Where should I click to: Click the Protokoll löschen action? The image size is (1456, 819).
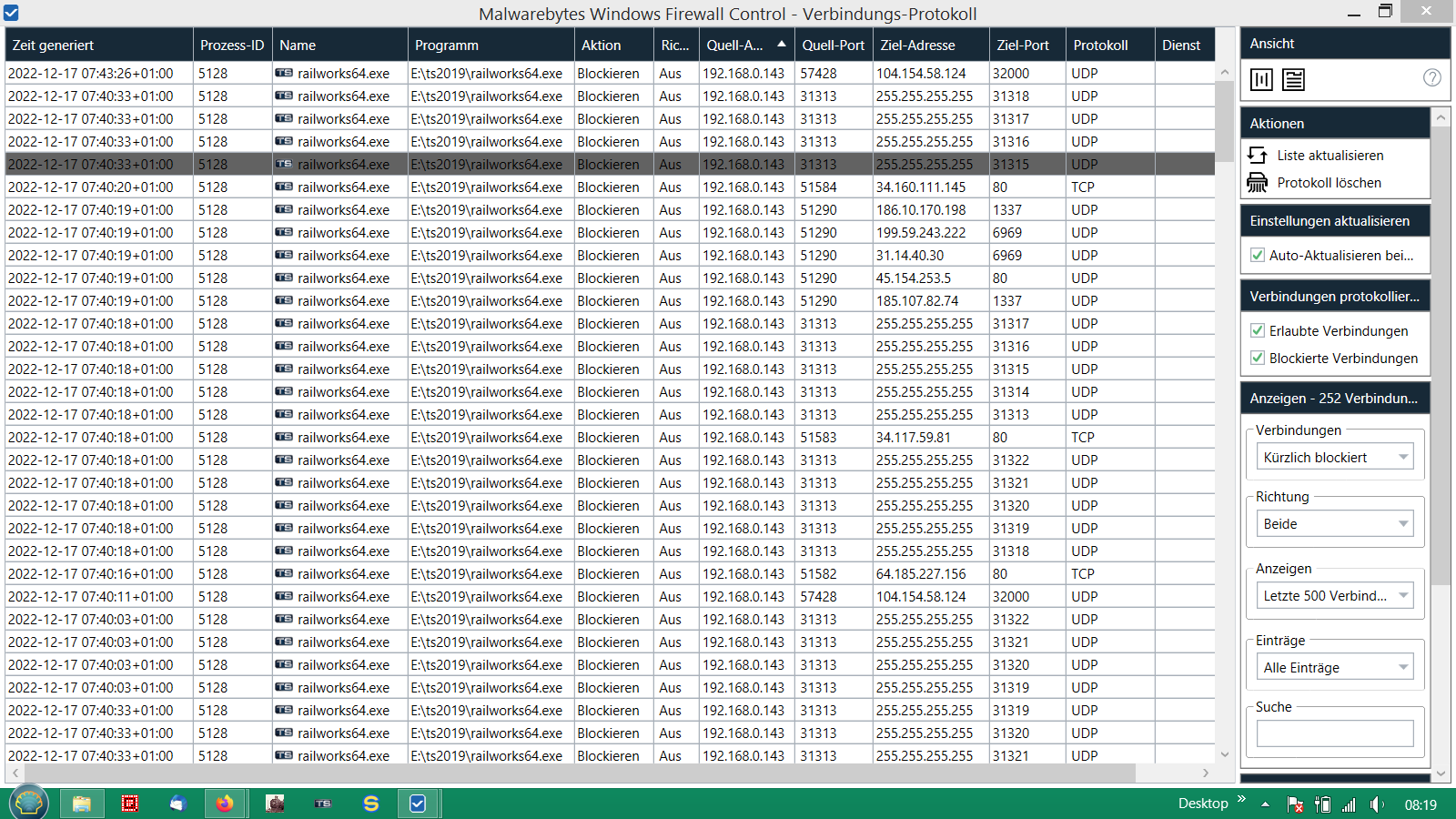coord(1329,183)
